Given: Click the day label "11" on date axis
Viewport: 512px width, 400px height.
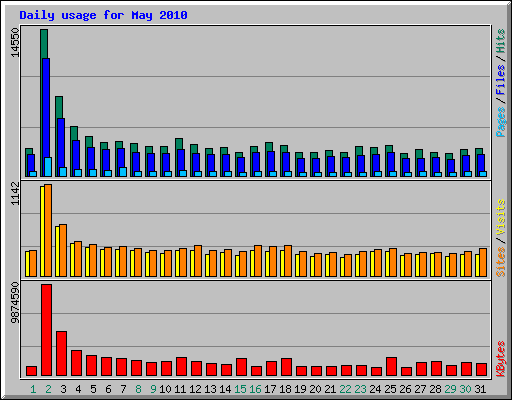Looking at the screenshot, I should click(180, 389).
